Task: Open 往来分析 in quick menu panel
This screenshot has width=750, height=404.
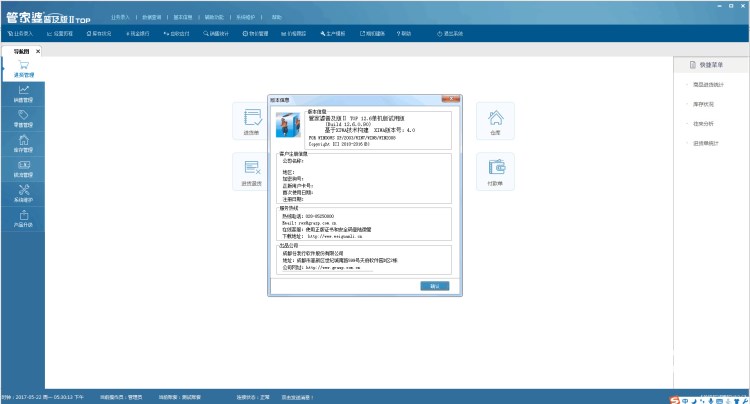Action: pyautogui.click(x=703, y=124)
